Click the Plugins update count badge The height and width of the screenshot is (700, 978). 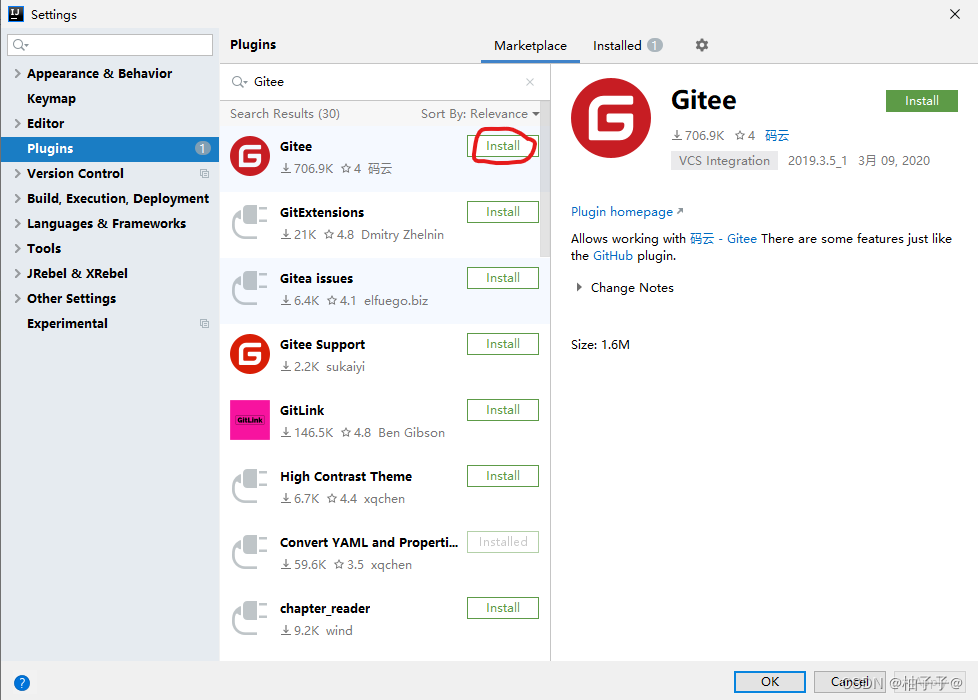click(x=202, y=148)
